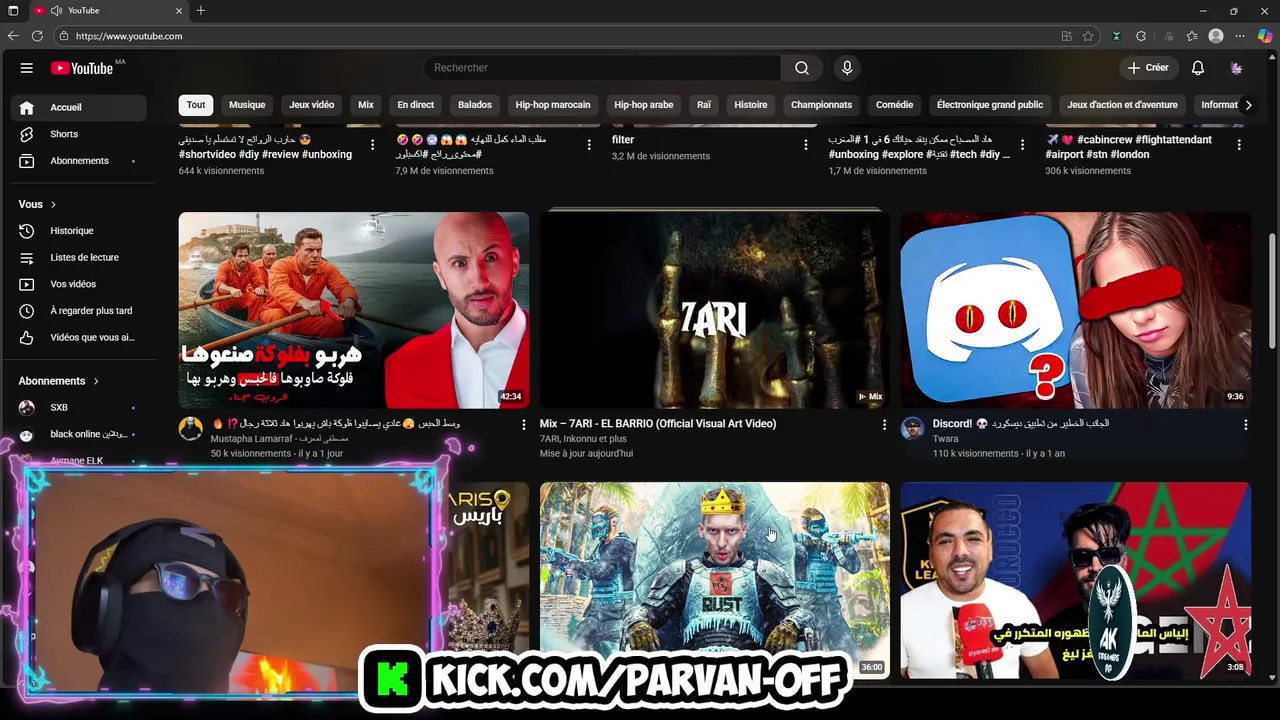Open the browser tab actions menu
The image size is (1280, 720).
(13, 11)
